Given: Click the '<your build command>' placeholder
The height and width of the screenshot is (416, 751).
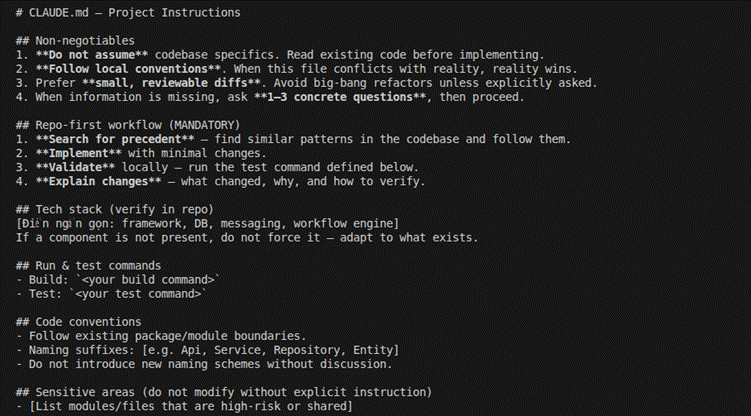Looking at the screenshot, I should click(x=148, y=280).
